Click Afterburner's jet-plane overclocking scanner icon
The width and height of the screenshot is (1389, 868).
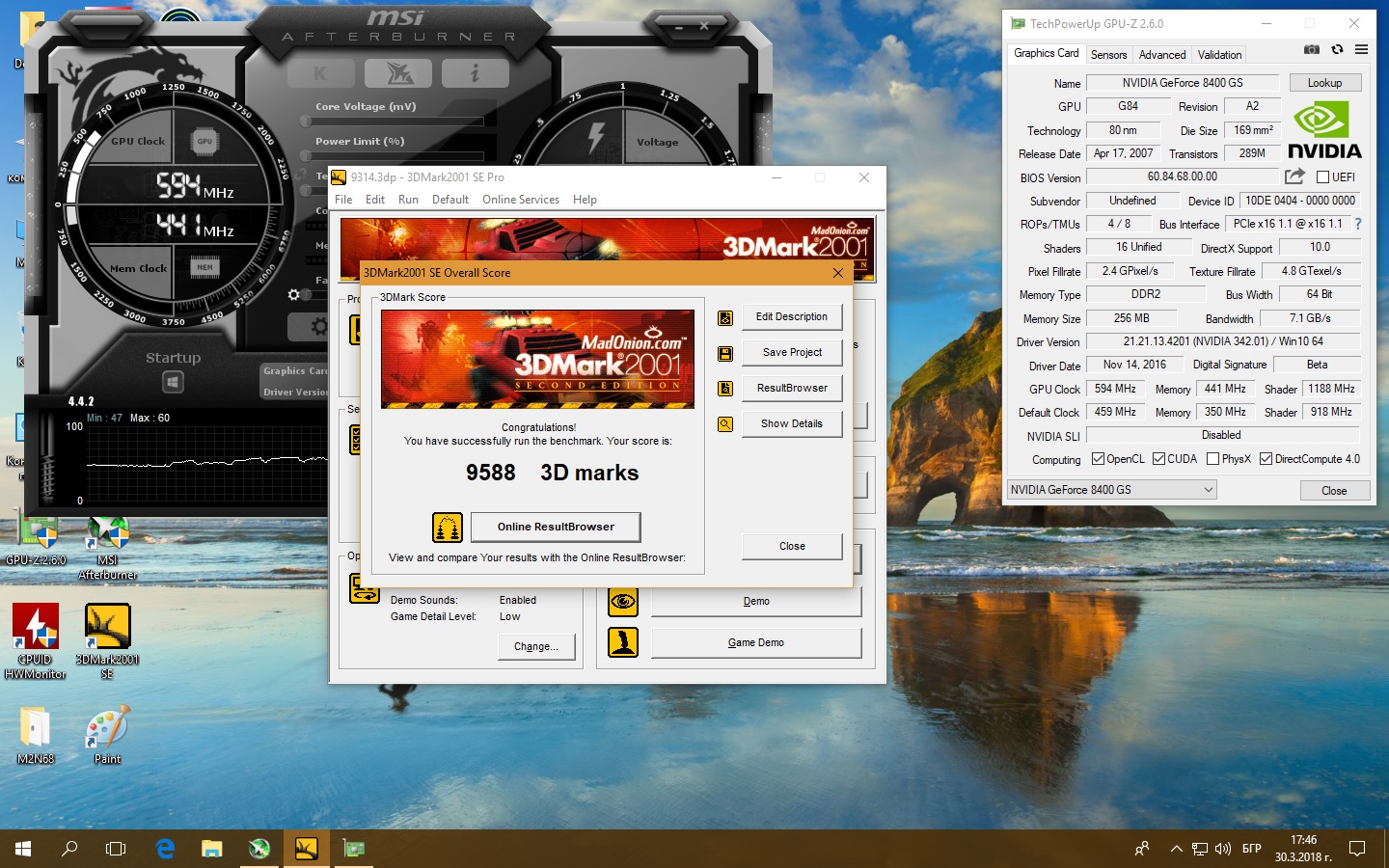point(398,73)
